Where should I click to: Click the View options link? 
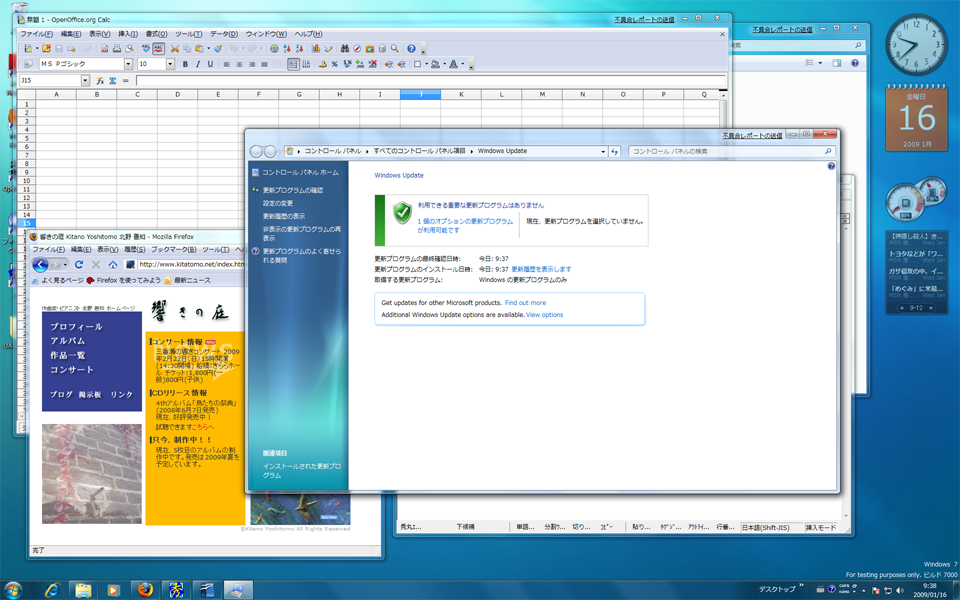coord(544,315)
